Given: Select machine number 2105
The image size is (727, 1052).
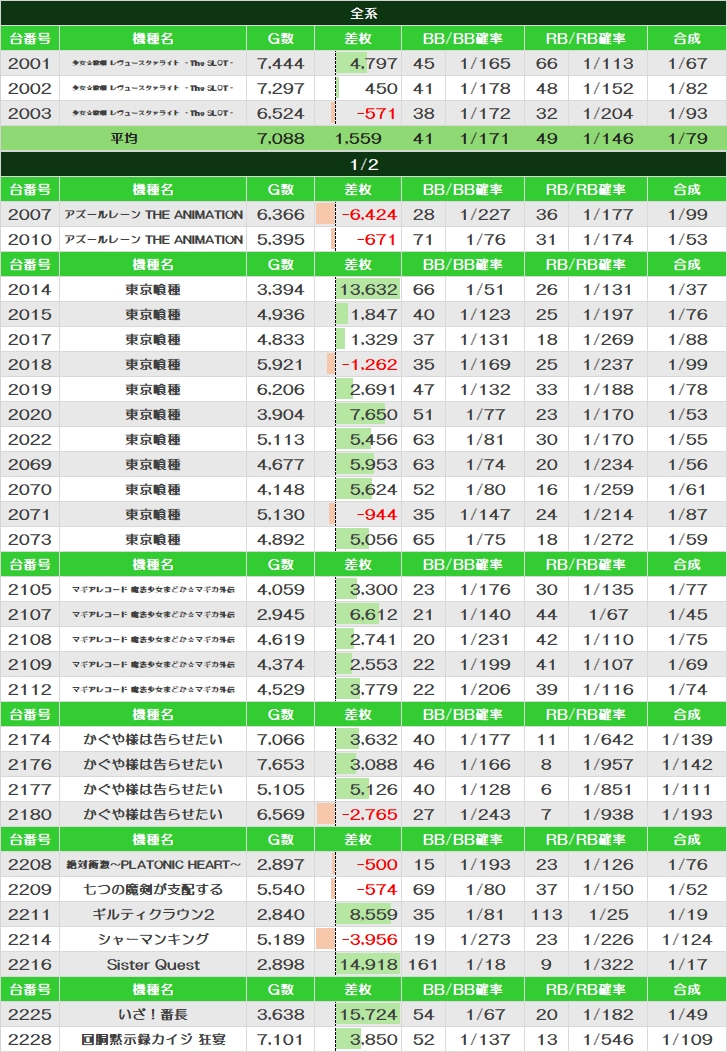Looking at the screenshot, I should tap(30, 589).
